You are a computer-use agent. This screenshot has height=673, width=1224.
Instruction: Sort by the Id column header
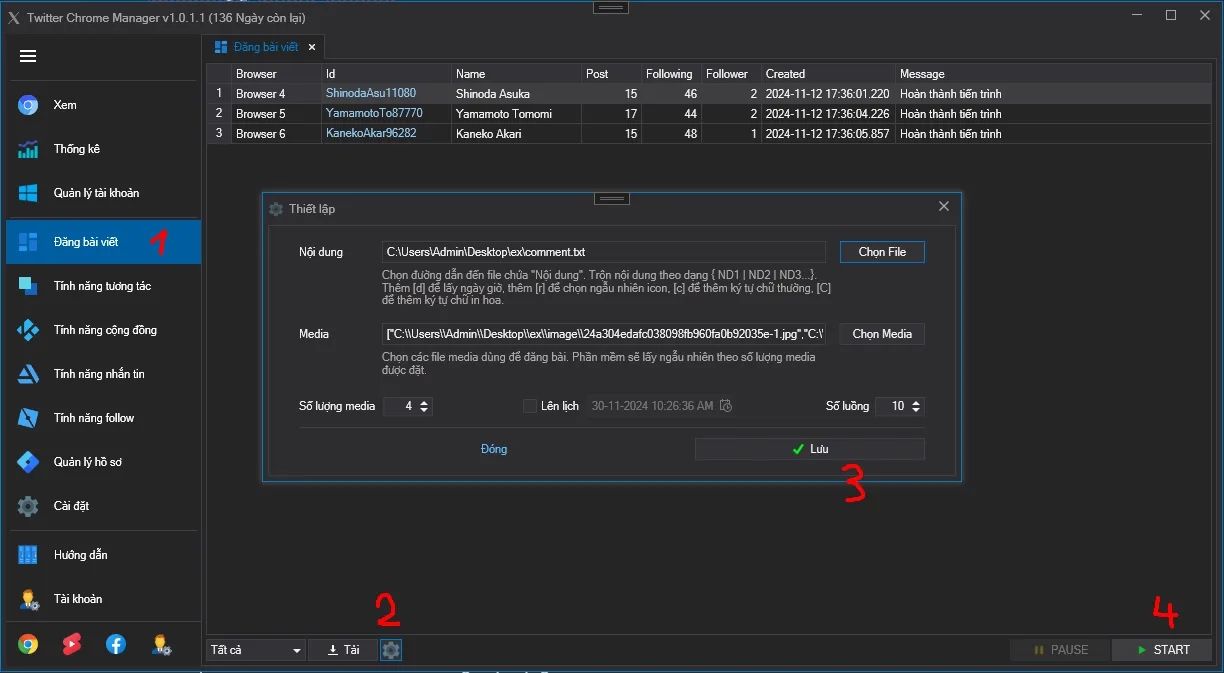386,74
